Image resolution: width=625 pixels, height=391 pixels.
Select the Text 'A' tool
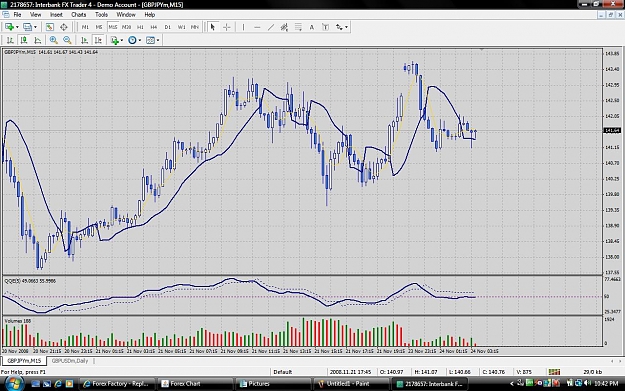tap(312, 27)
